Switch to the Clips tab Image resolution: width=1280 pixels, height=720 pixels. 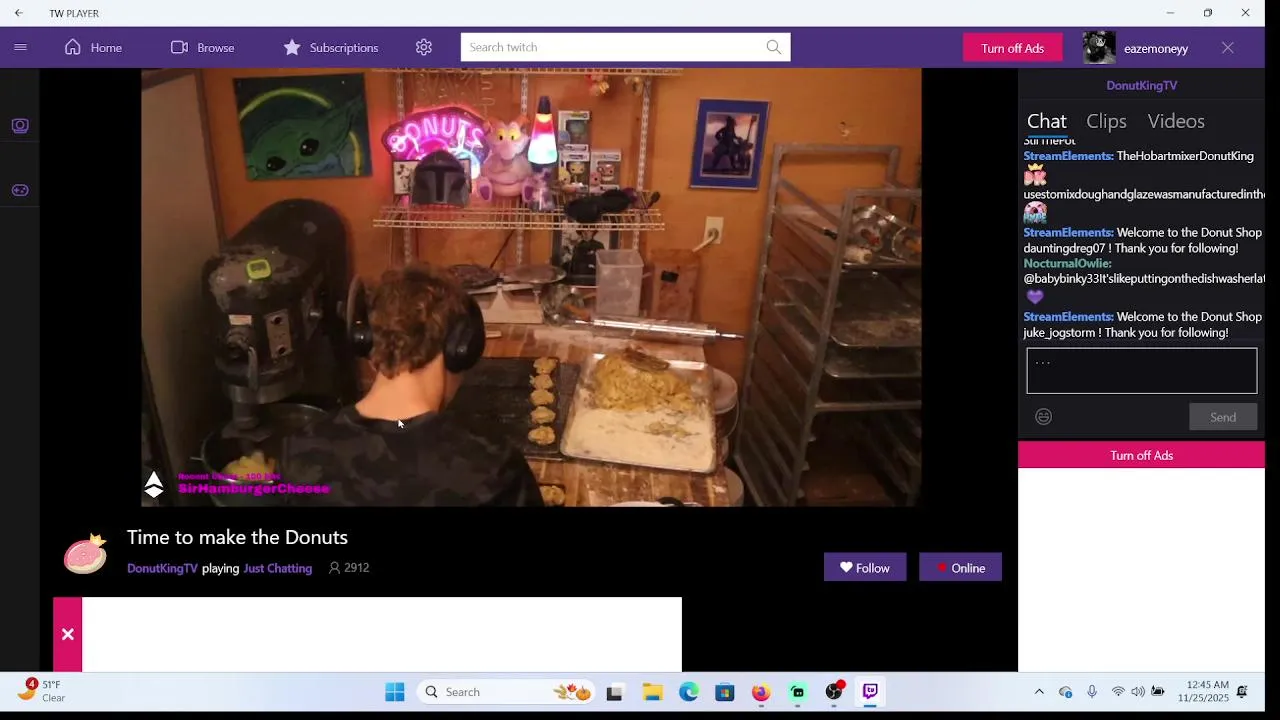click(x=1106, y=121)
